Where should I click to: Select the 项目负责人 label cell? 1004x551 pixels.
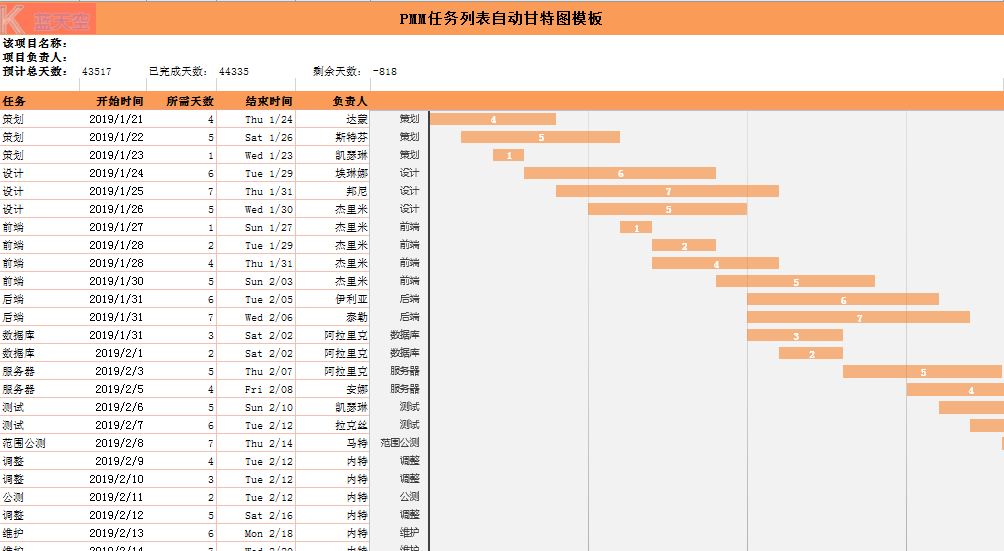tap(35, 58)
